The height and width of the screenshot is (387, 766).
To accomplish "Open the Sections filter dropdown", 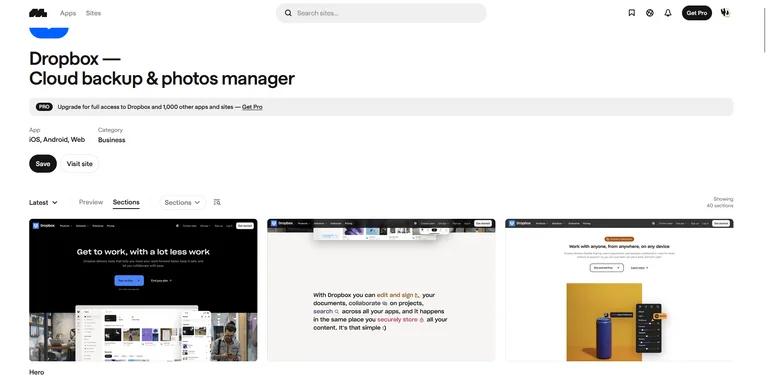I will point(183,202).
